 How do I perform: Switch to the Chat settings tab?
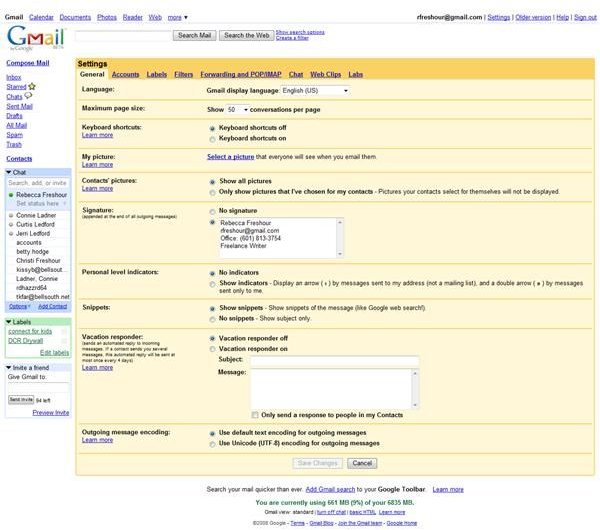tap(296, 74)
